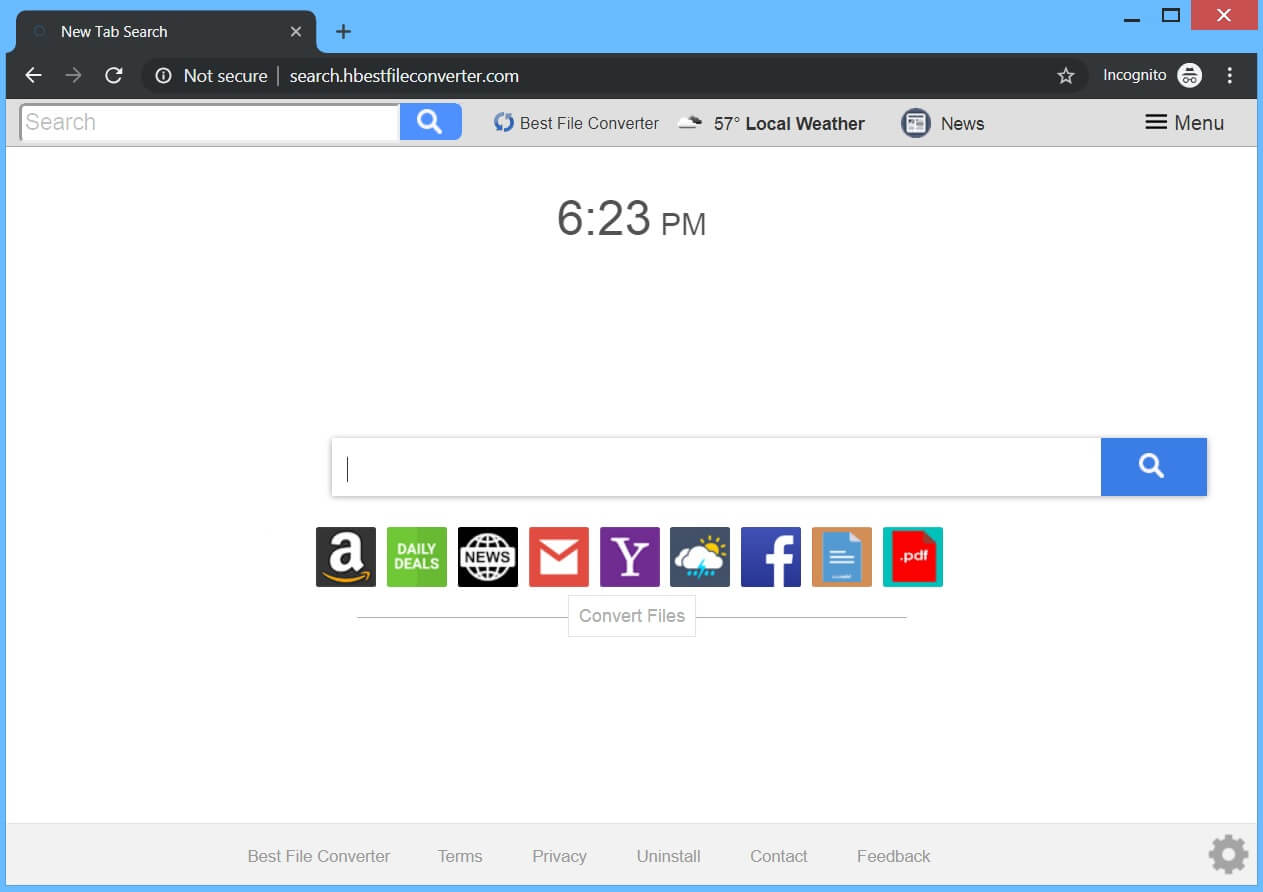
Task: Open the 57° Local Weather toolbar item
Action: (771, 123)
